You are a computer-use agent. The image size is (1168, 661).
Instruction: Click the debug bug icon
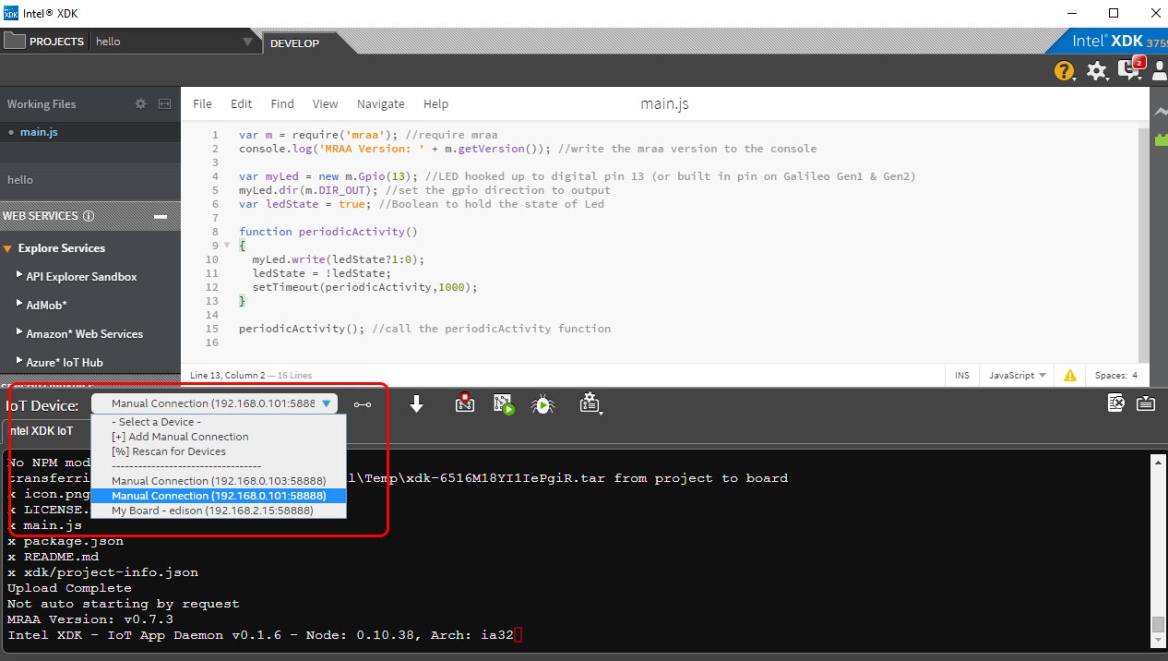pos(542,404)
